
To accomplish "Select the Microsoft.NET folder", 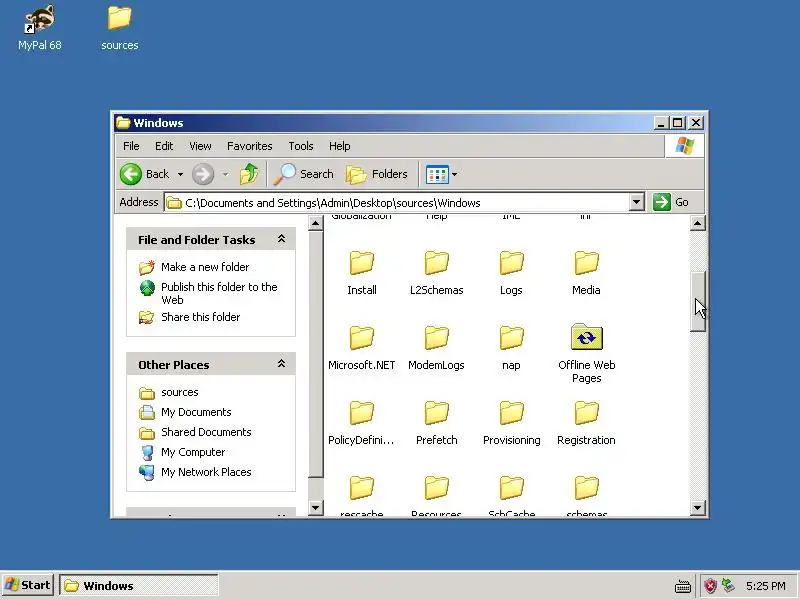I will point(362,348).
